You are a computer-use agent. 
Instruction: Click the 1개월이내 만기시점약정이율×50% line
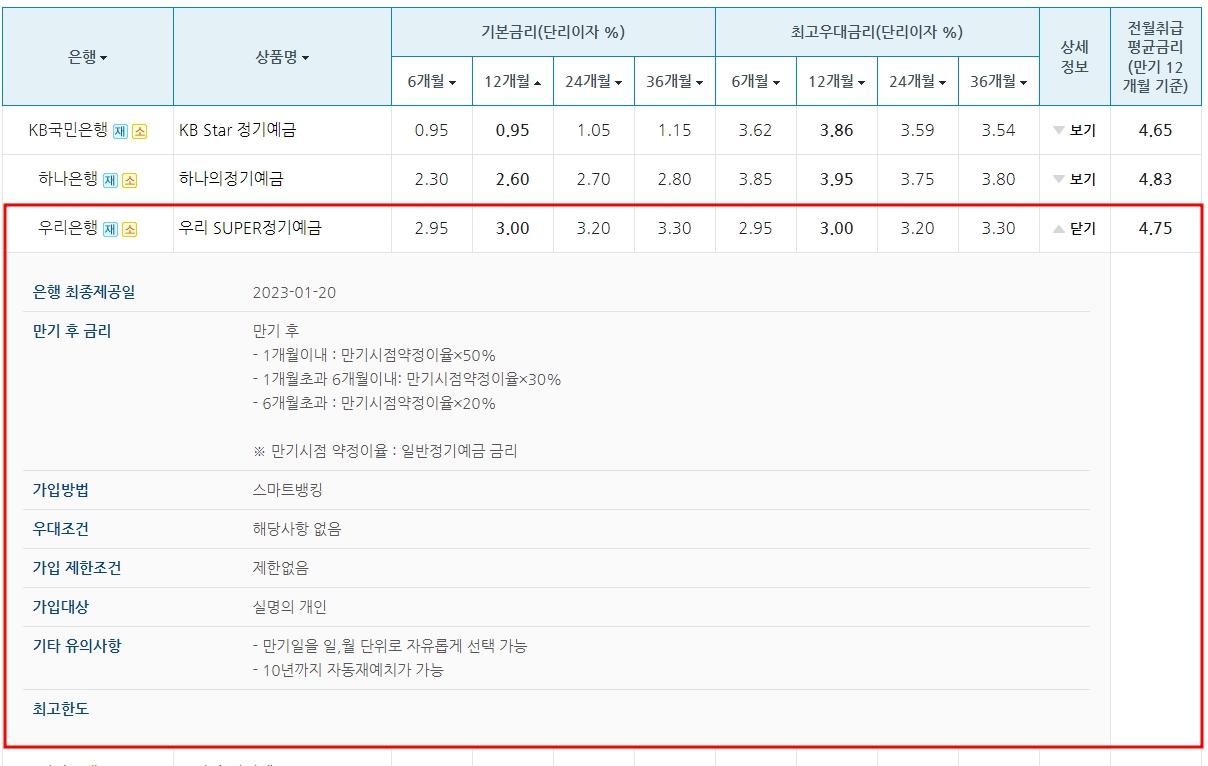(x=375, y=356)
